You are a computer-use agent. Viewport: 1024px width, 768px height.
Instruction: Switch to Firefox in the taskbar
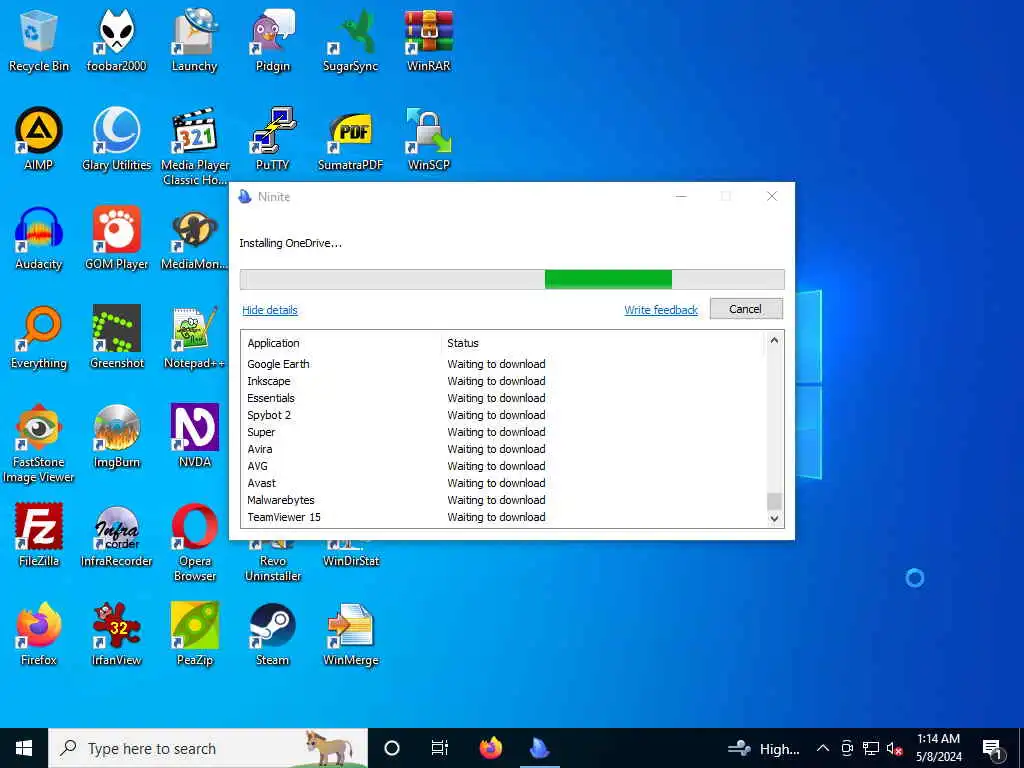click(491, 748)
